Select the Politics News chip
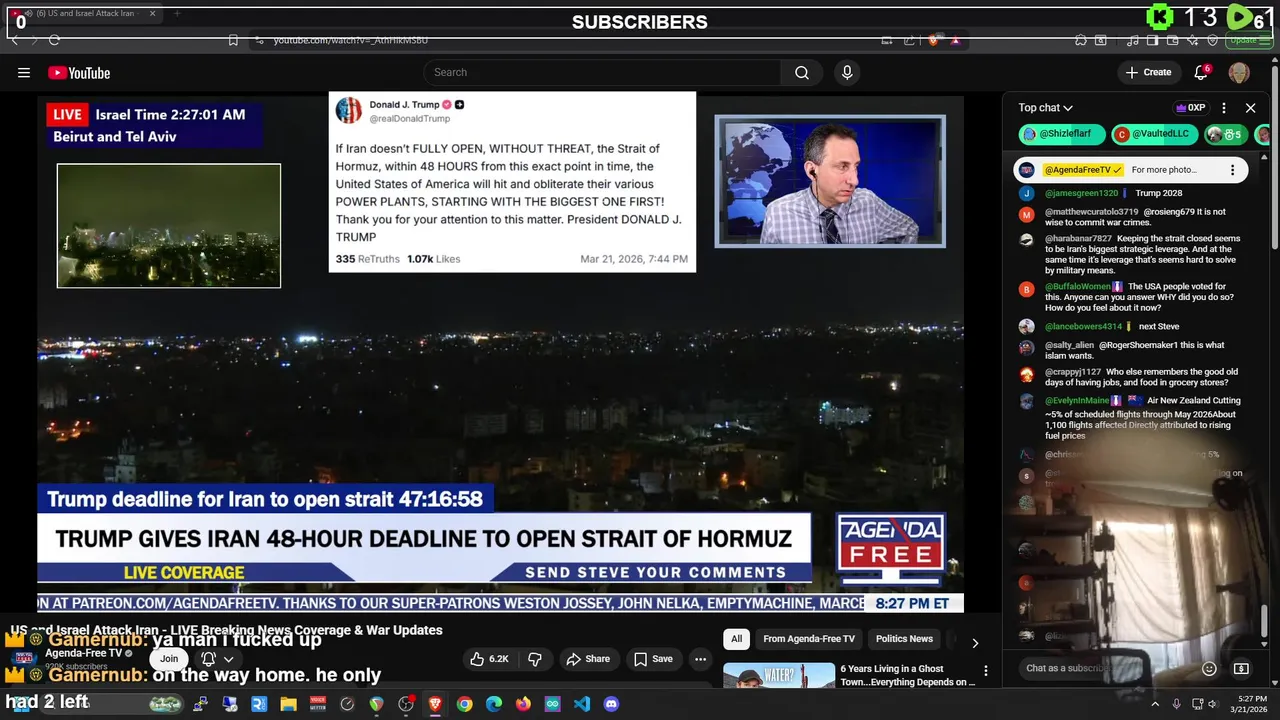Image resolution: width=1280 pixels, height=720 pixels. coord(904,639)
